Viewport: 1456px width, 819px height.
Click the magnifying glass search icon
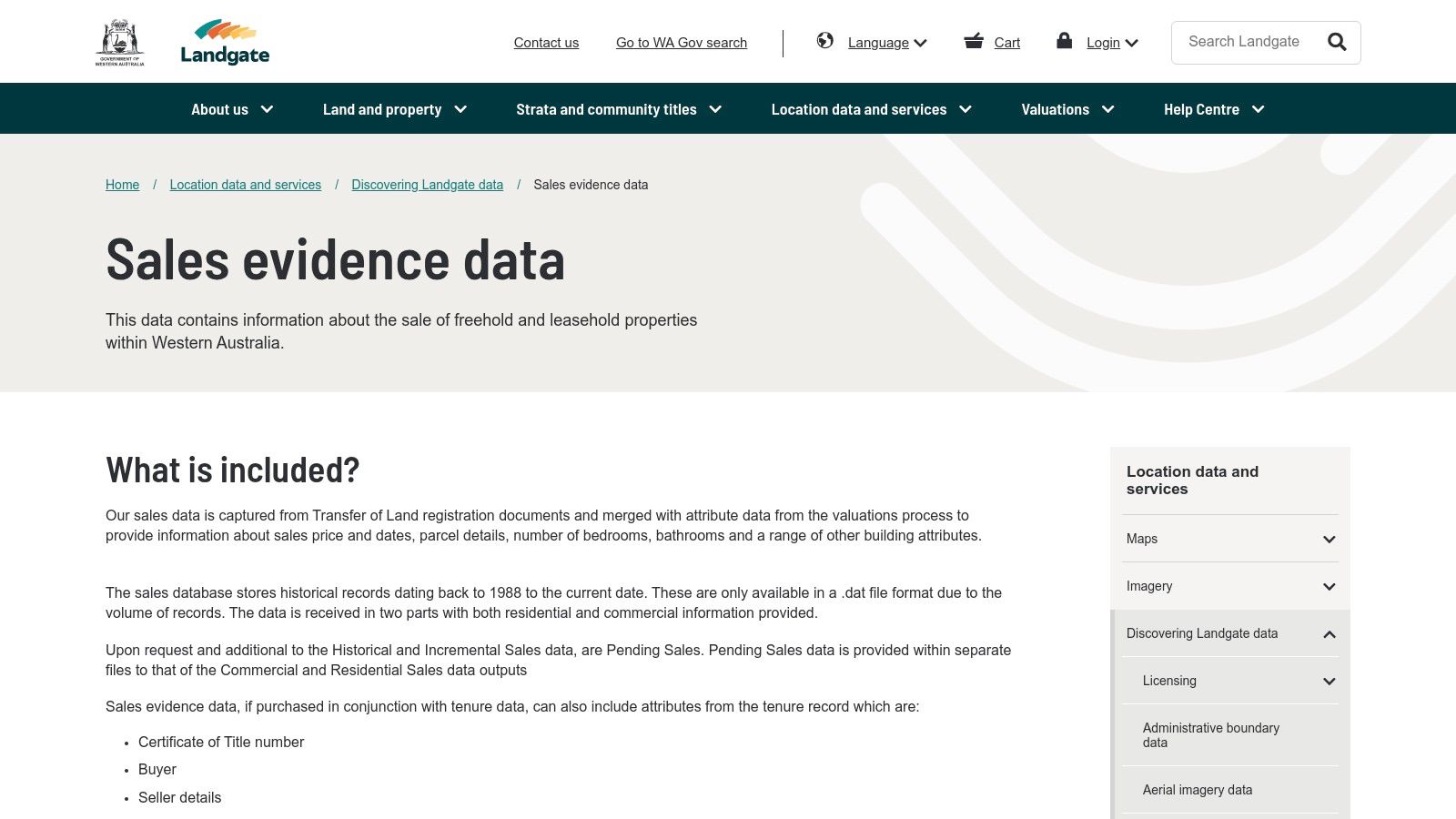[x=1336, y=42]
